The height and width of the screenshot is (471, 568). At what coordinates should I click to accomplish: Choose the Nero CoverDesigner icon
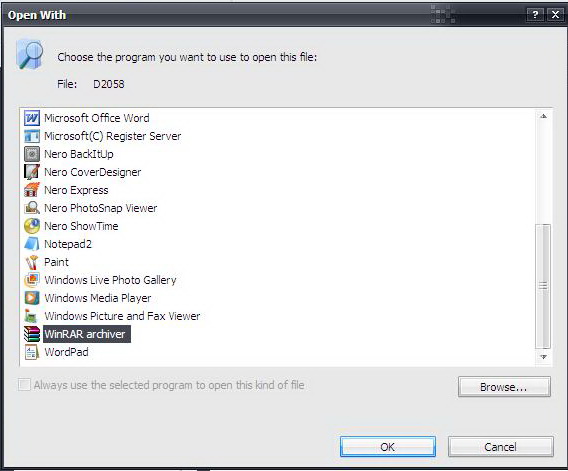click(x=32, y=172)
